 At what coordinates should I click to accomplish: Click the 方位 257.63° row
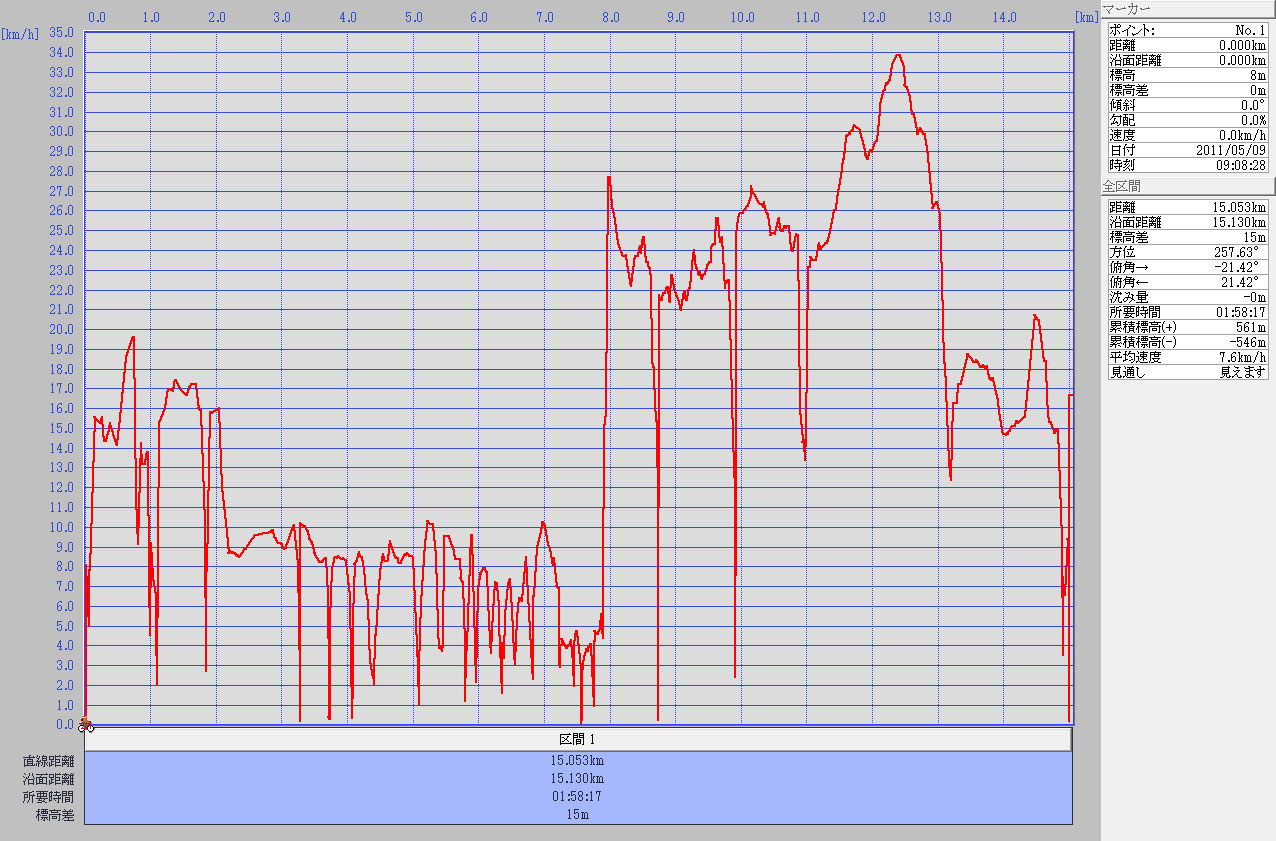pyautogui.click(x=1187, y=252)
